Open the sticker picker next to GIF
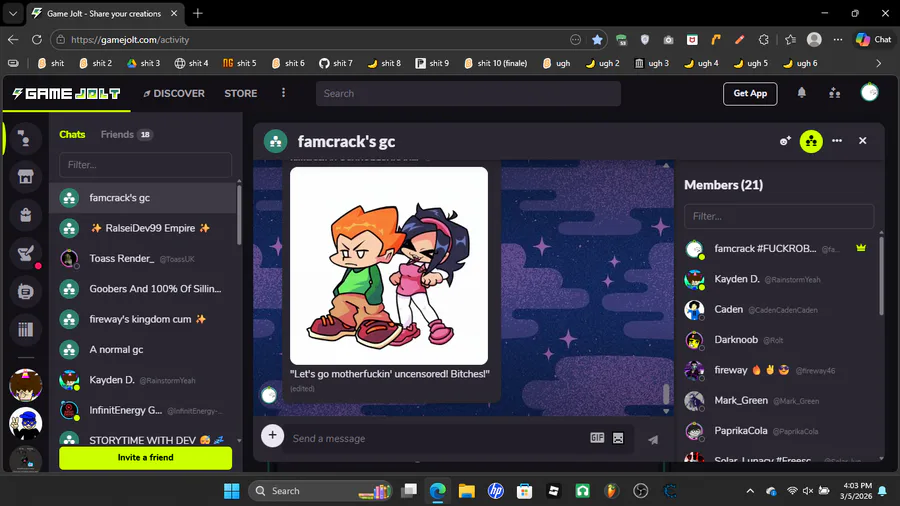The image size is (900, 506). pos(618,438)
